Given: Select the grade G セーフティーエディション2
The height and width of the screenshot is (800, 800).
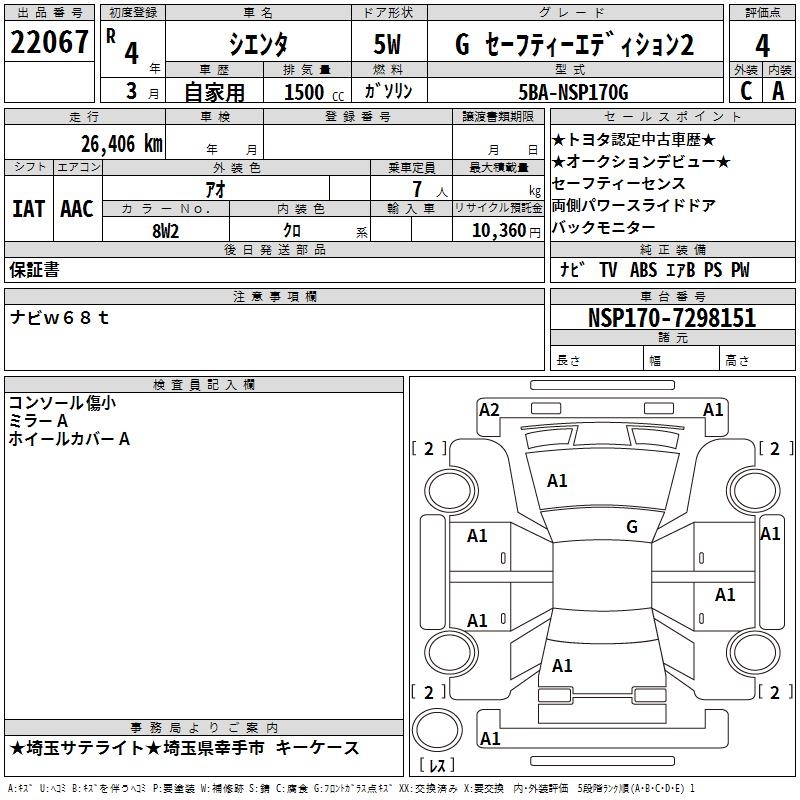Looking at the screenshot, I should coord(574,44).
